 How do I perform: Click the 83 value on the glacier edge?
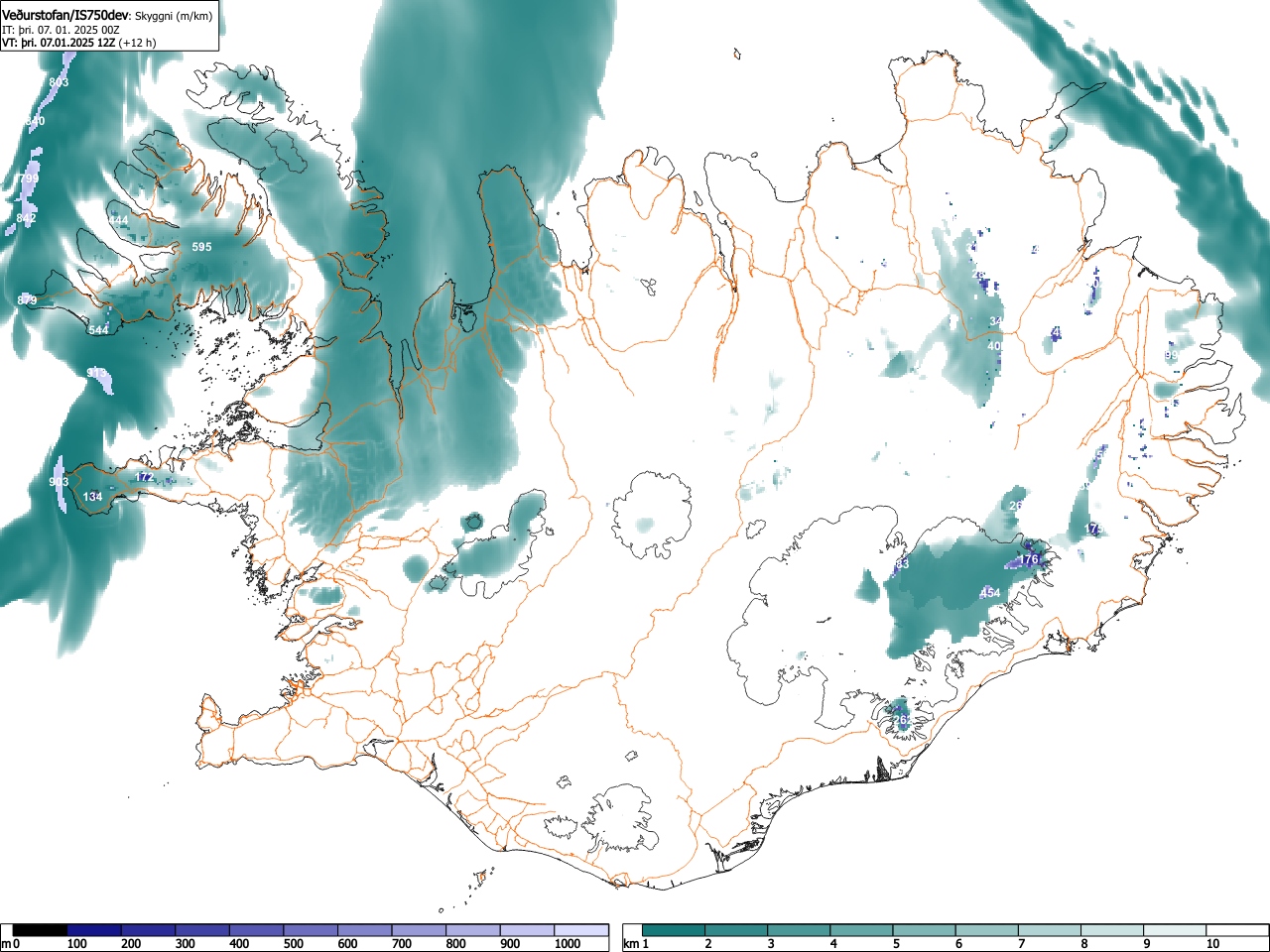pos(902,564)
